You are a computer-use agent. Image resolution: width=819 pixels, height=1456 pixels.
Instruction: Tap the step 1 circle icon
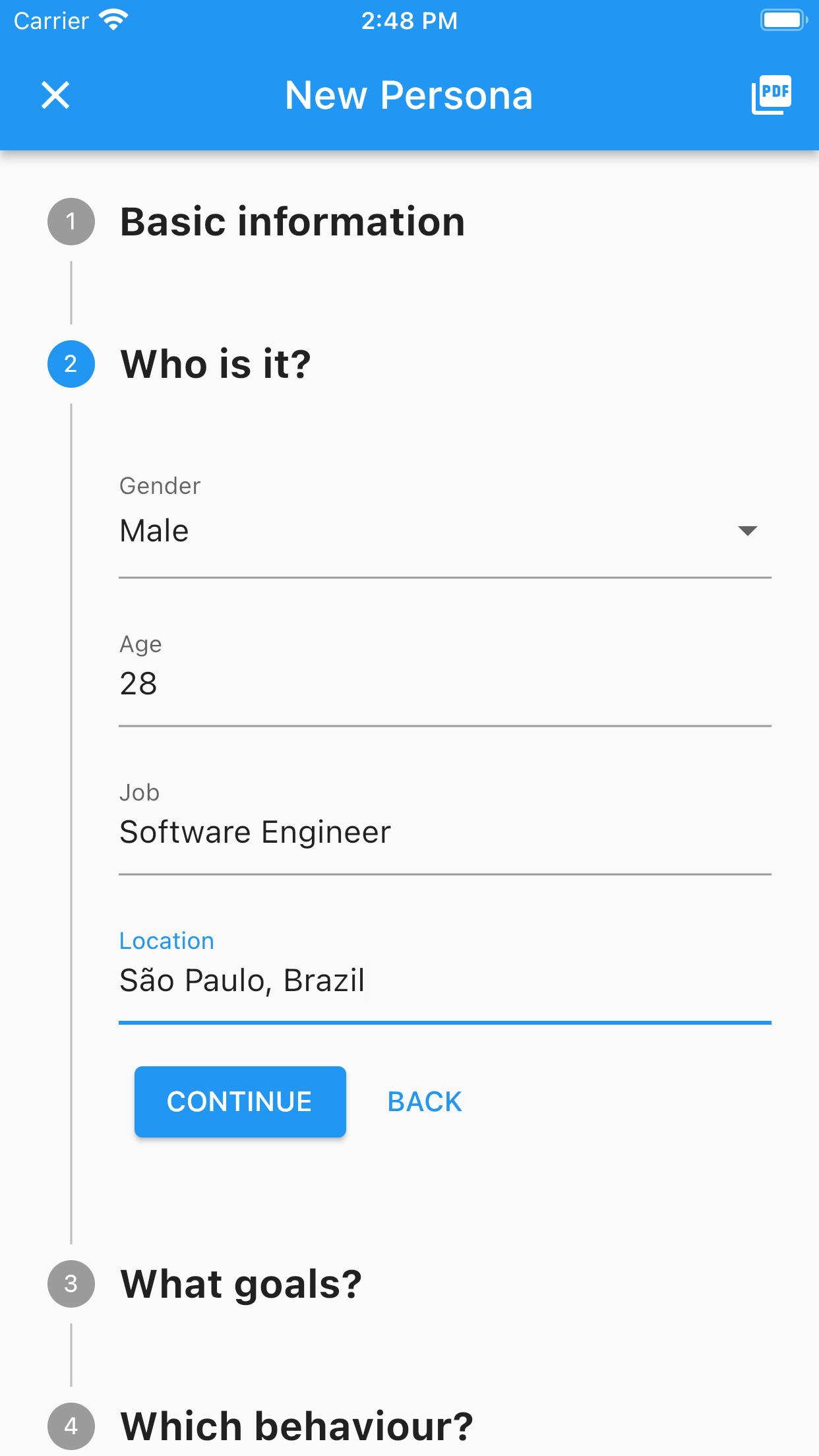point(71,222)
